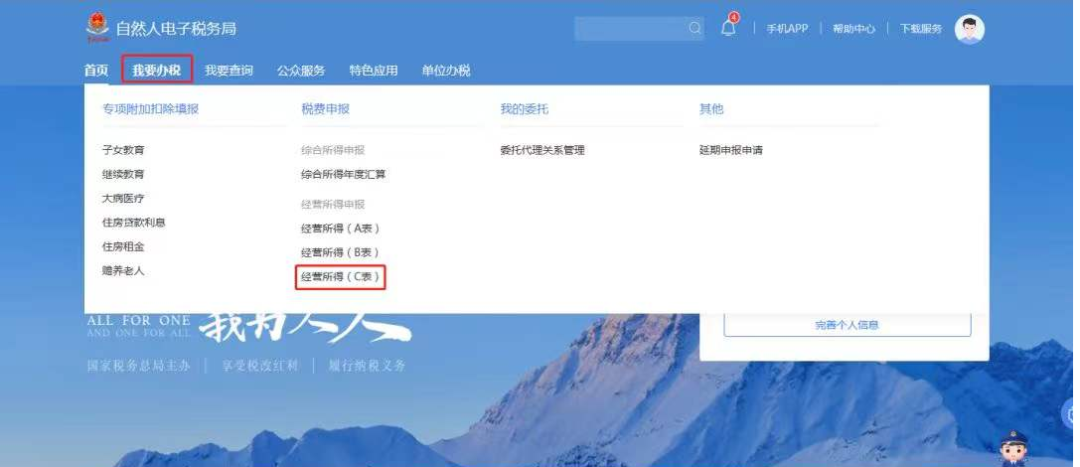
Task: Open the 我要查询 menu
Action: [x=229, y=70]
